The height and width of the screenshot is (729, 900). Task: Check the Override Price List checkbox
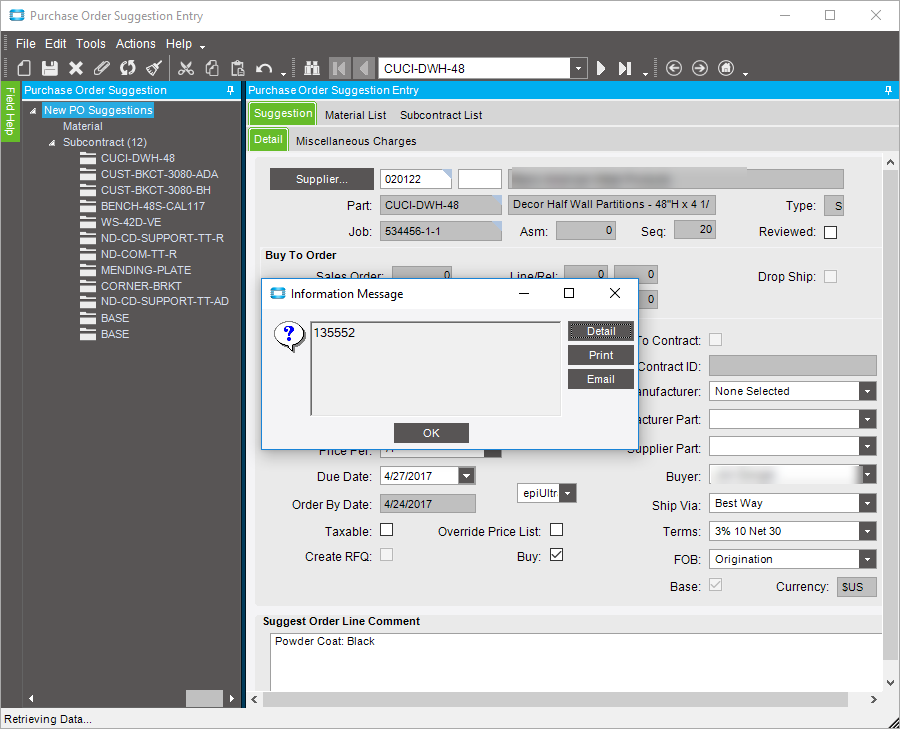pyautogui.click(x=557, y=530)
